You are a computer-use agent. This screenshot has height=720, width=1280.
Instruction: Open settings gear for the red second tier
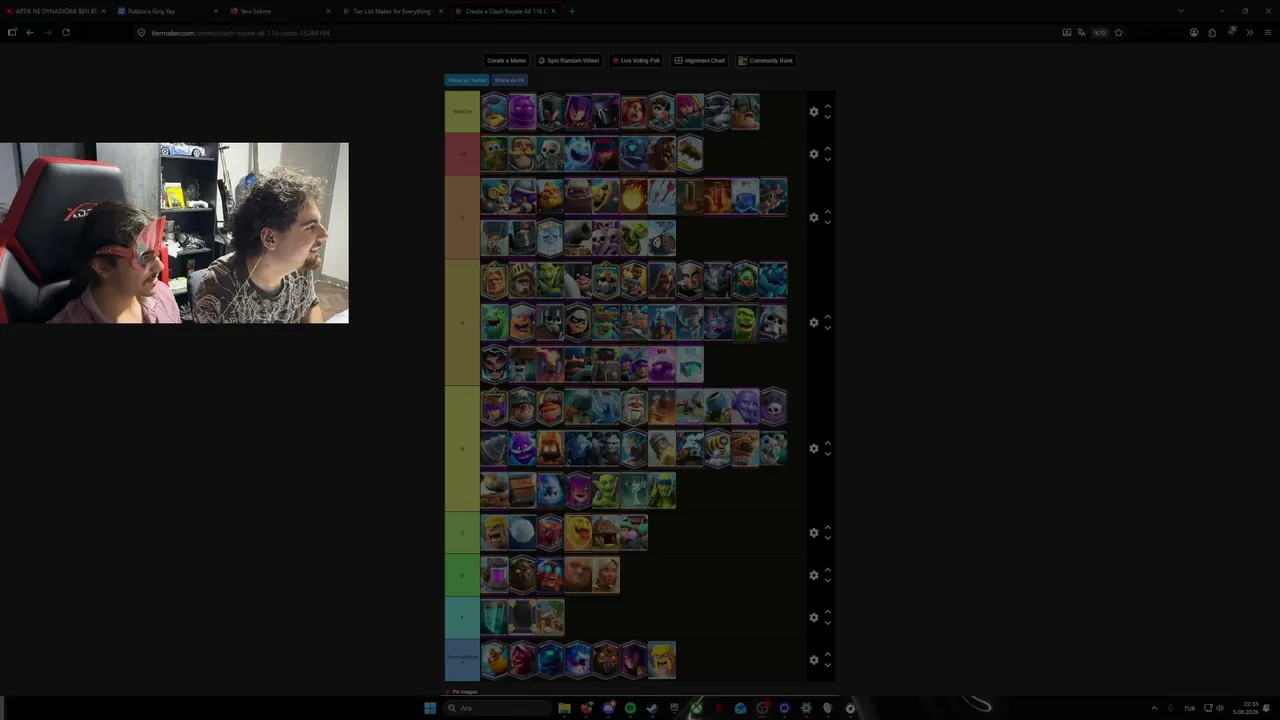[813, 154]
